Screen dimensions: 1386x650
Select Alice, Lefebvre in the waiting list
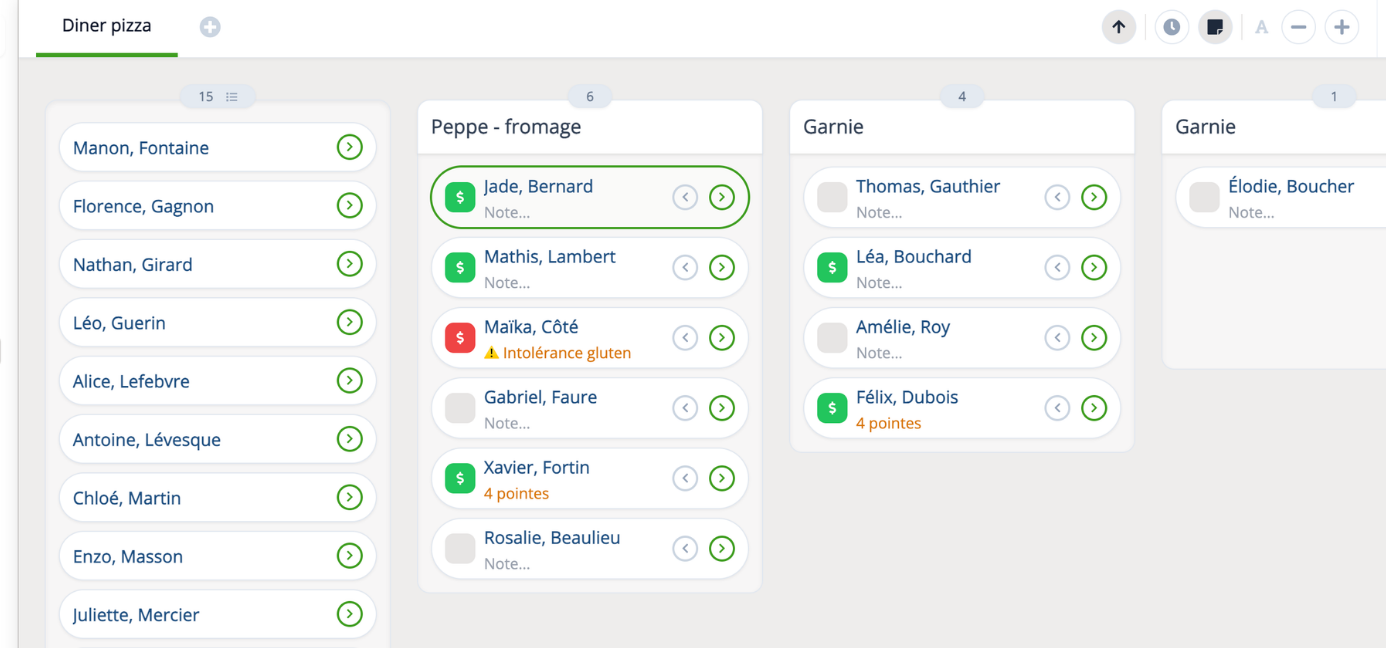(217, 381)
